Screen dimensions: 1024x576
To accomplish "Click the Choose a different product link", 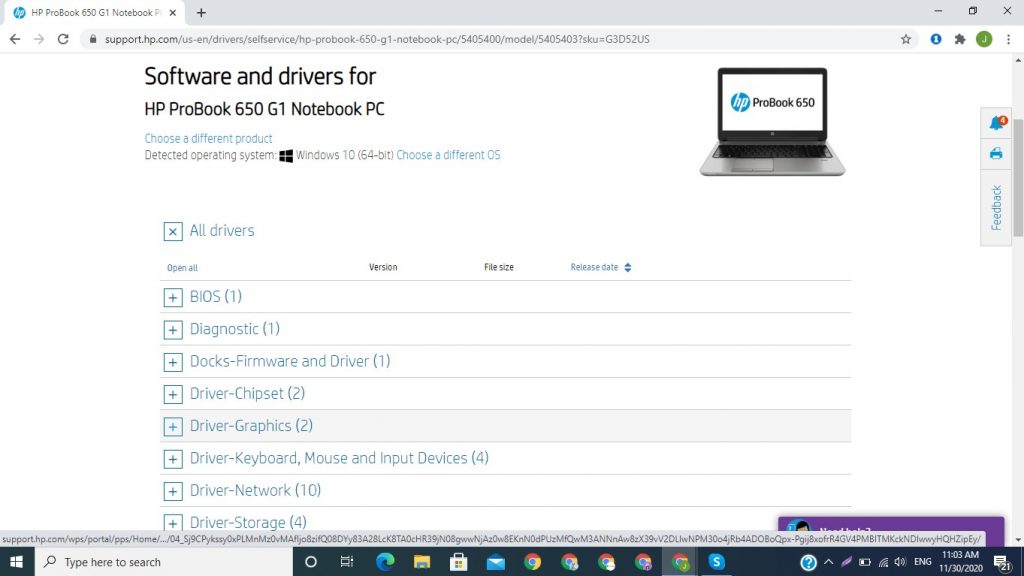I will (x=208, y=139).
